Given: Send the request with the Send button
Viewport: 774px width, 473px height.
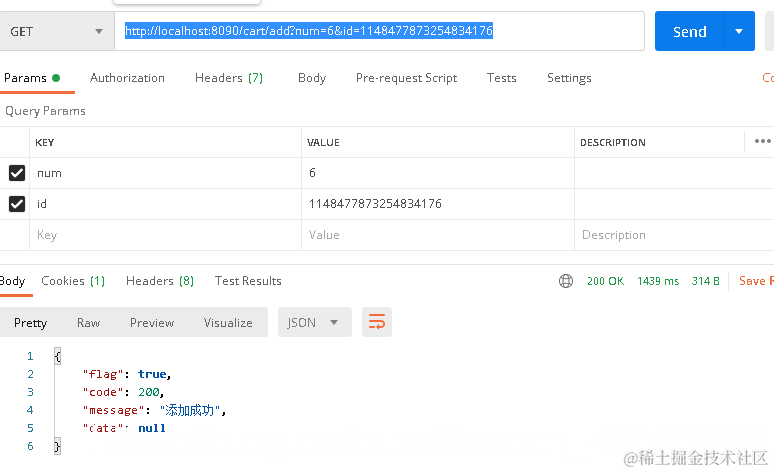Looking at the screenshot, I should pyautogui.click(x=690, y=32).
